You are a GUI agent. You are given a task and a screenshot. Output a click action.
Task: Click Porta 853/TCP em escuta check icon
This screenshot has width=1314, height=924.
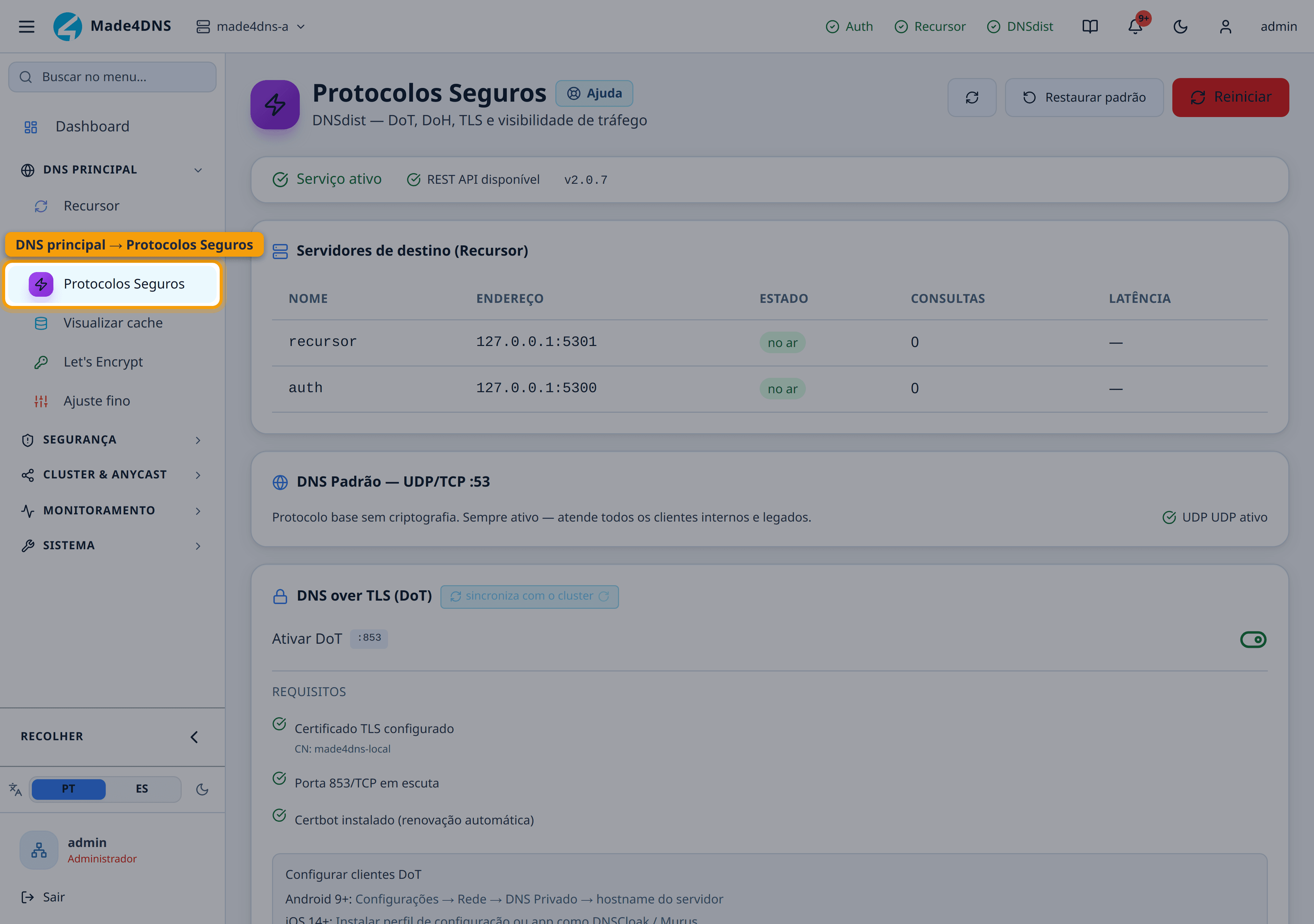(x=279, y=779)
